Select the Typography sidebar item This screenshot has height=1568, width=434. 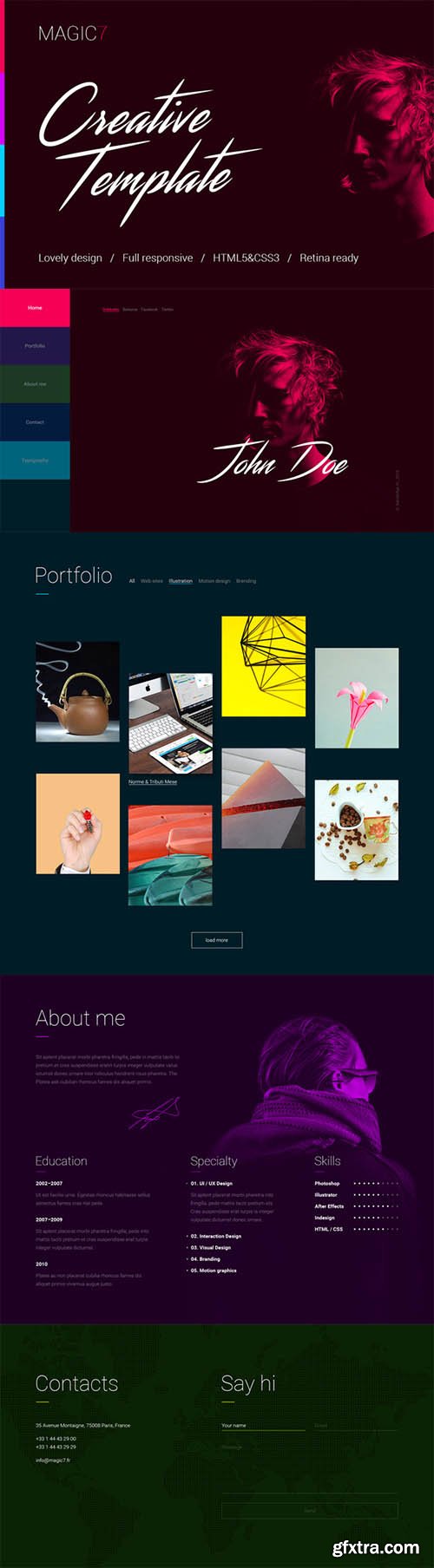(x=35, y=461)
